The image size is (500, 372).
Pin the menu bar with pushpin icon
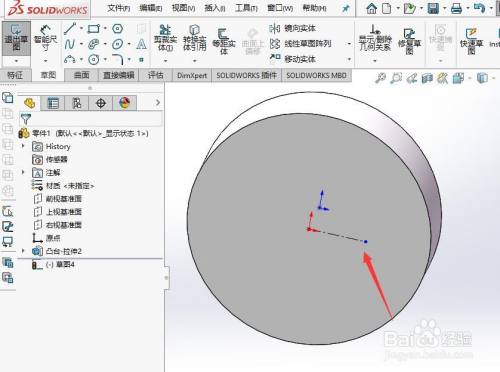coord(346,8)
